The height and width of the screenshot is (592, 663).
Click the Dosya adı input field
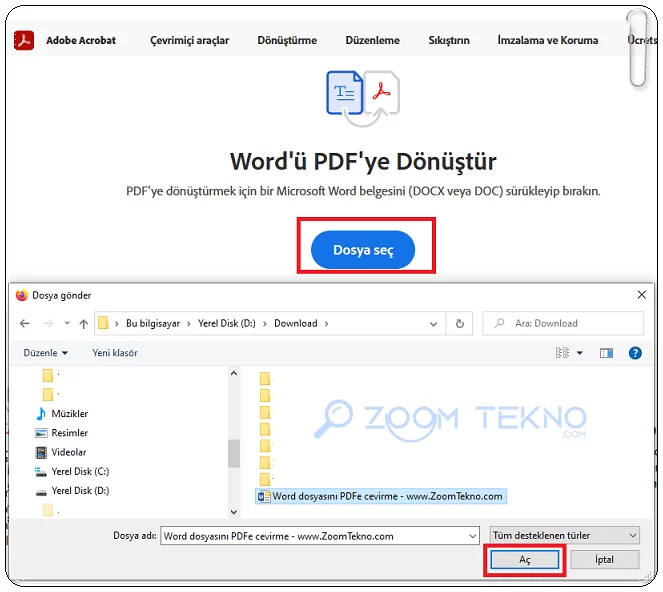(314, 536)
